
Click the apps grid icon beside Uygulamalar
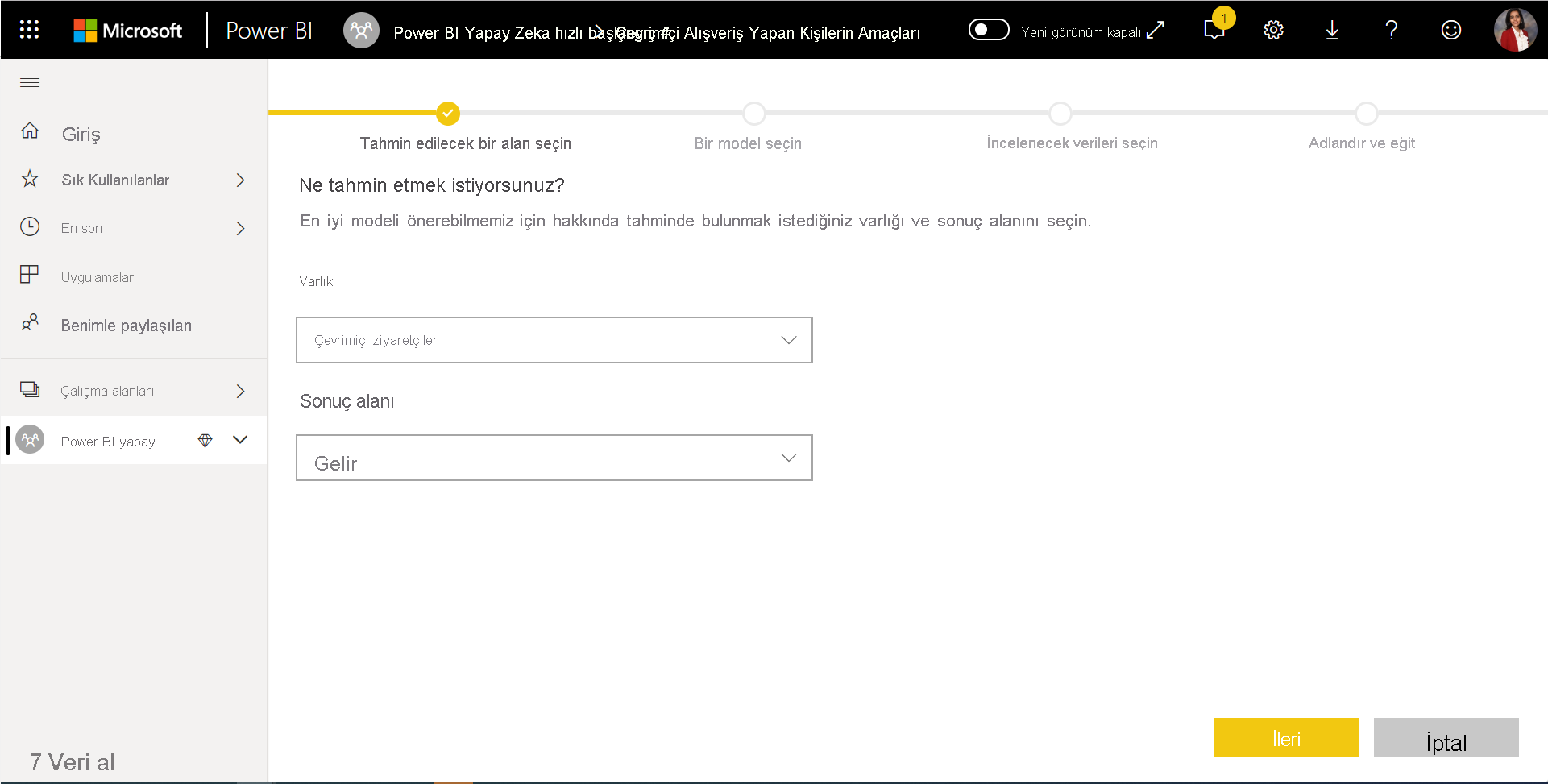(29, 274)
